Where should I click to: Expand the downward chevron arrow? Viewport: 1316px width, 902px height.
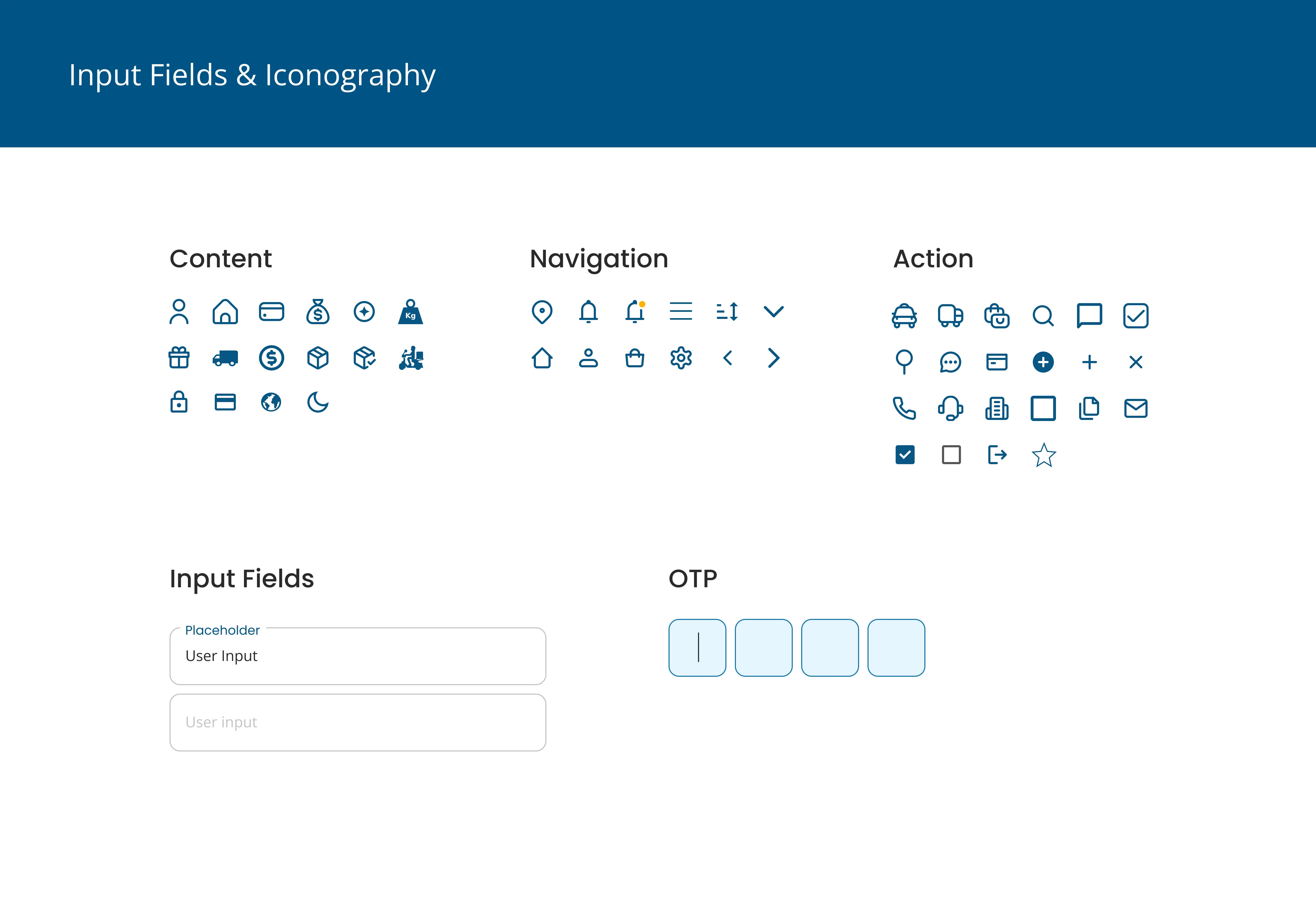[x=774, y=312]
